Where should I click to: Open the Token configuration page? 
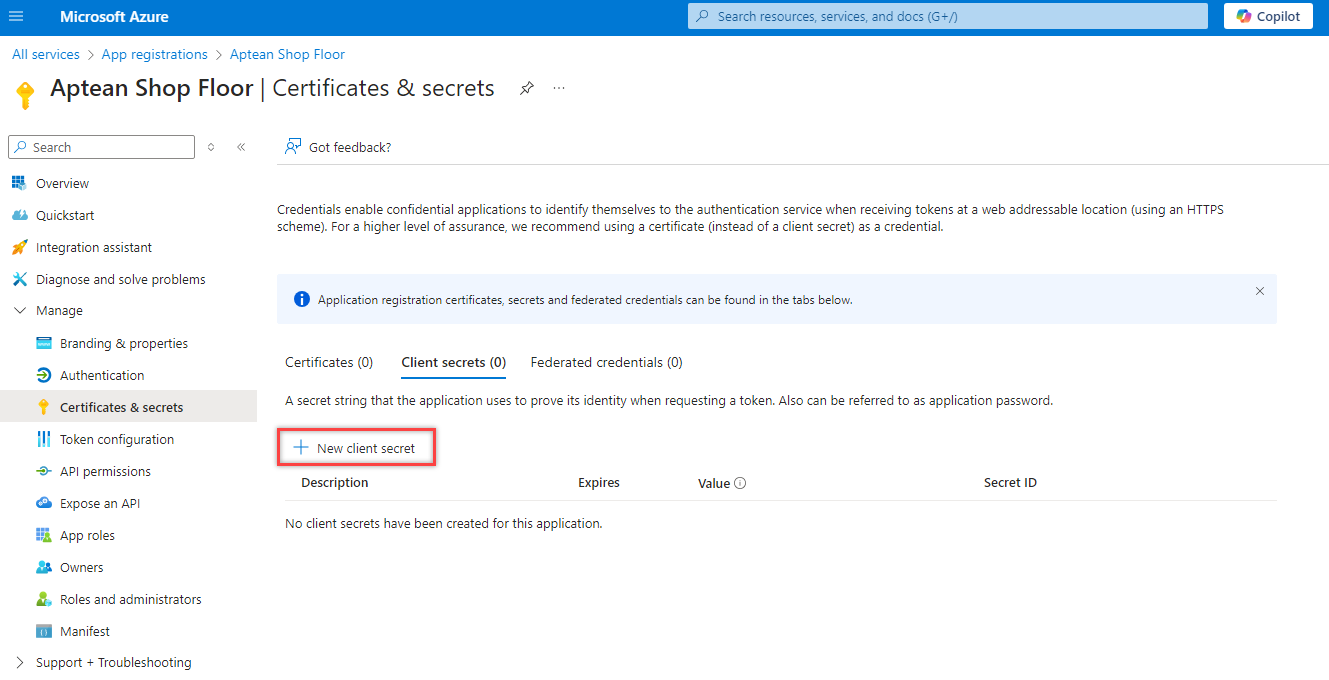pos(116,439)
